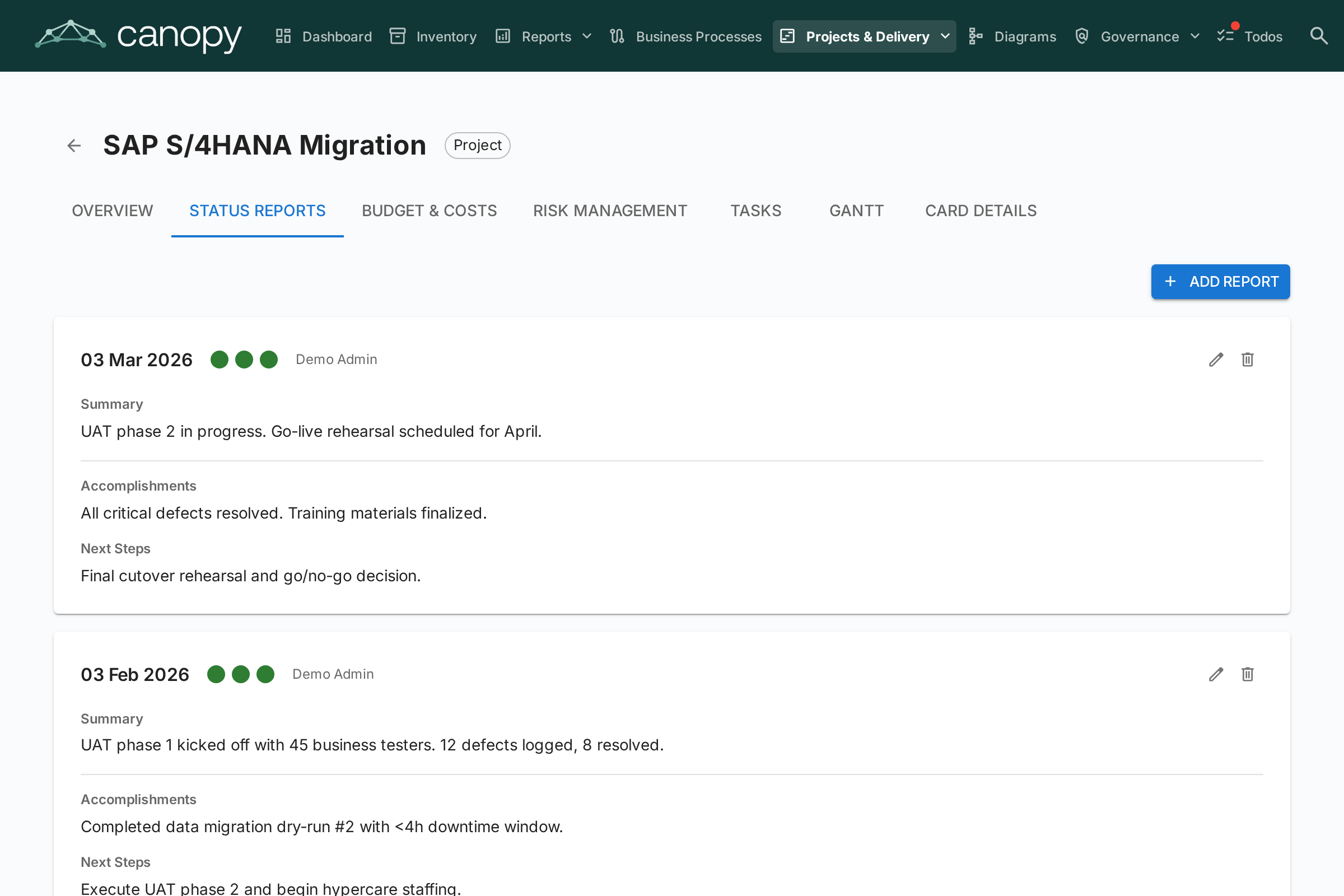1344x896 pixels.
Task: Open the Todos checklist icon
Action: (1225, 36)
